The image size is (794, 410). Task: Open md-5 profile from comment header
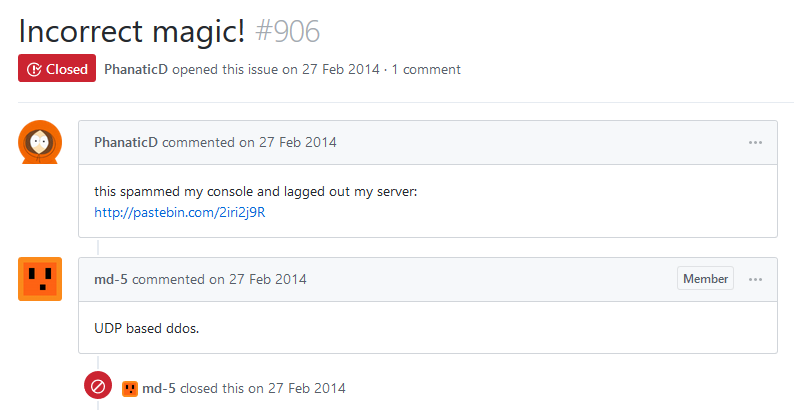(x=111, y=279)
